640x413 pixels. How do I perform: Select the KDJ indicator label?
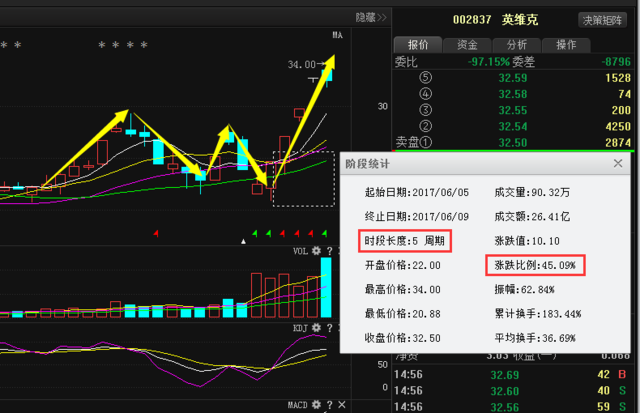(300, 328)
